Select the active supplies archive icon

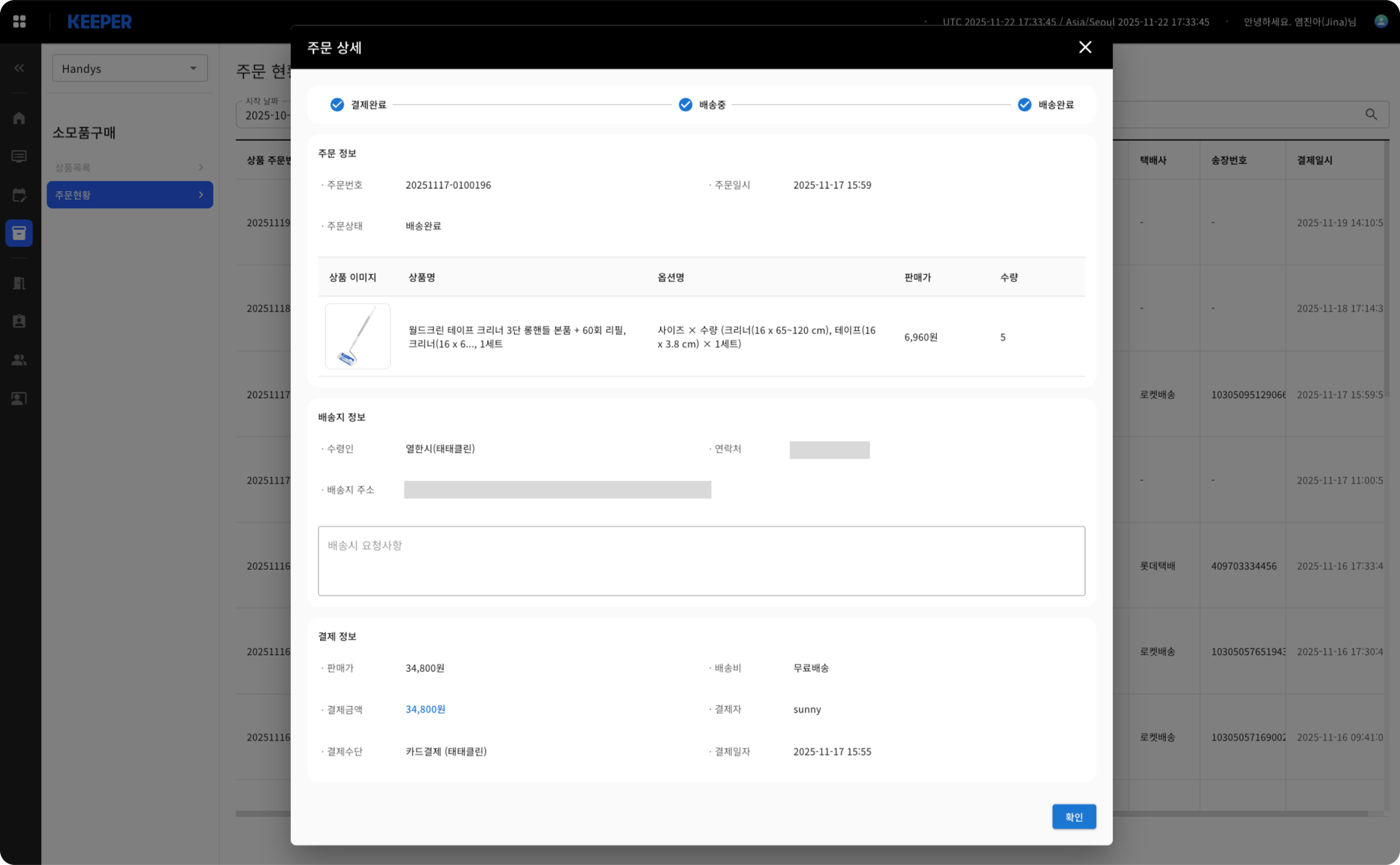point(19,233)
